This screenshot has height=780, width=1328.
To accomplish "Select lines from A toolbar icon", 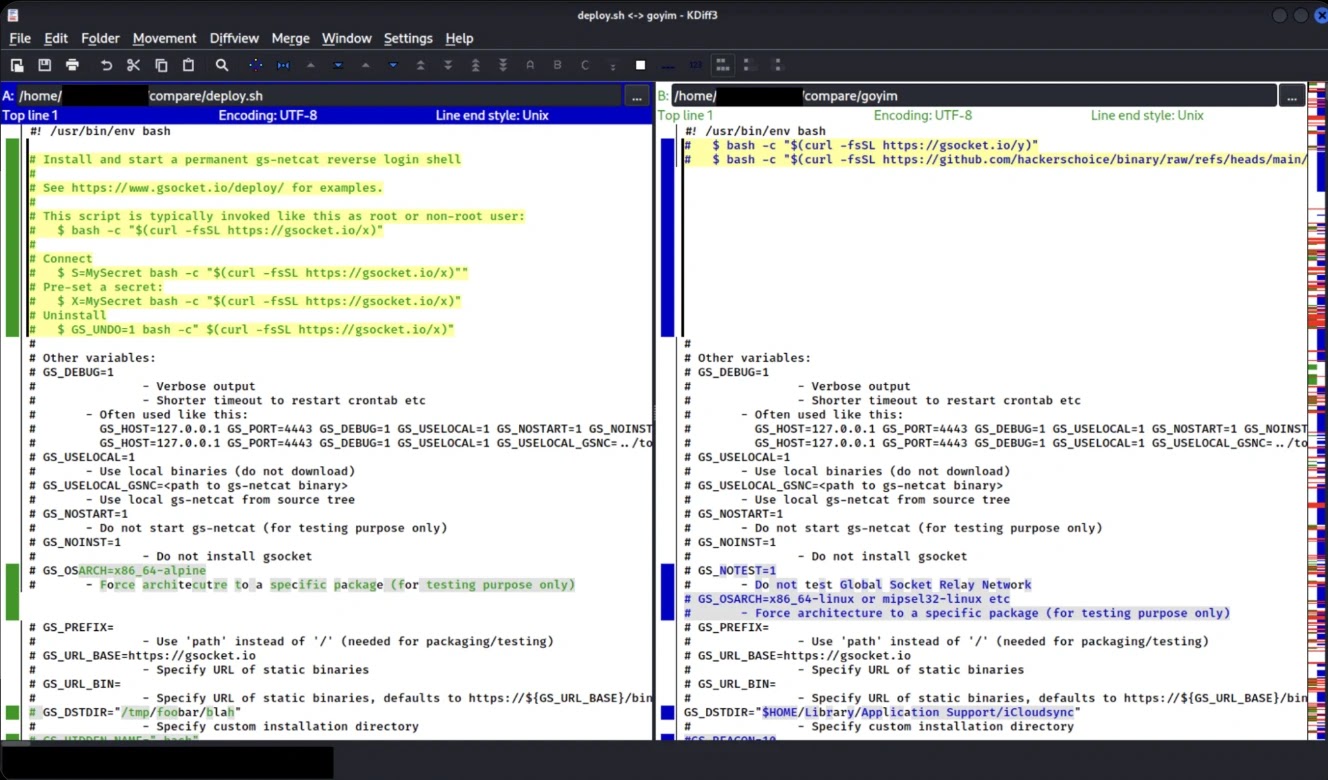I will (530, 65).
